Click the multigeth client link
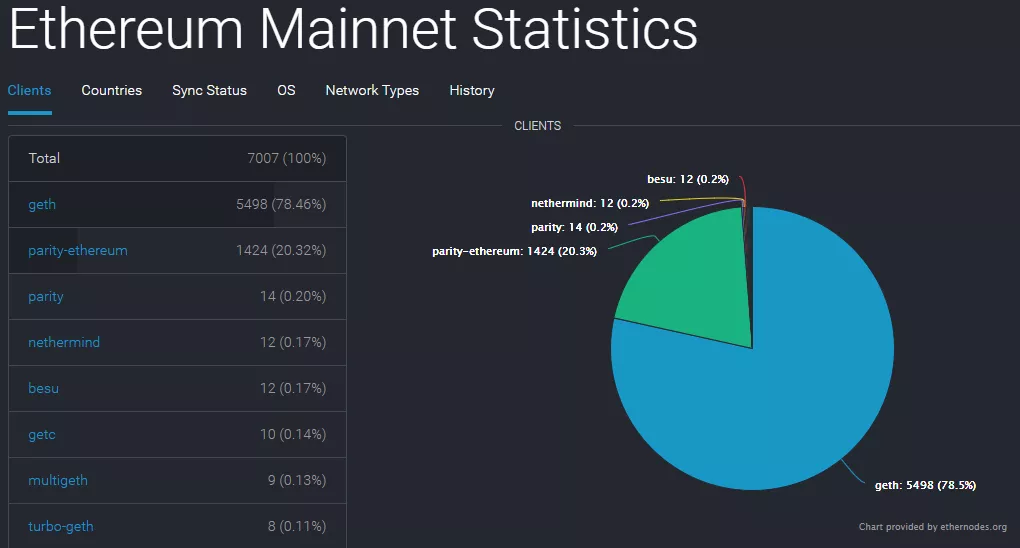The height and width of the screenshot is (548, 1020). point(58,480)
